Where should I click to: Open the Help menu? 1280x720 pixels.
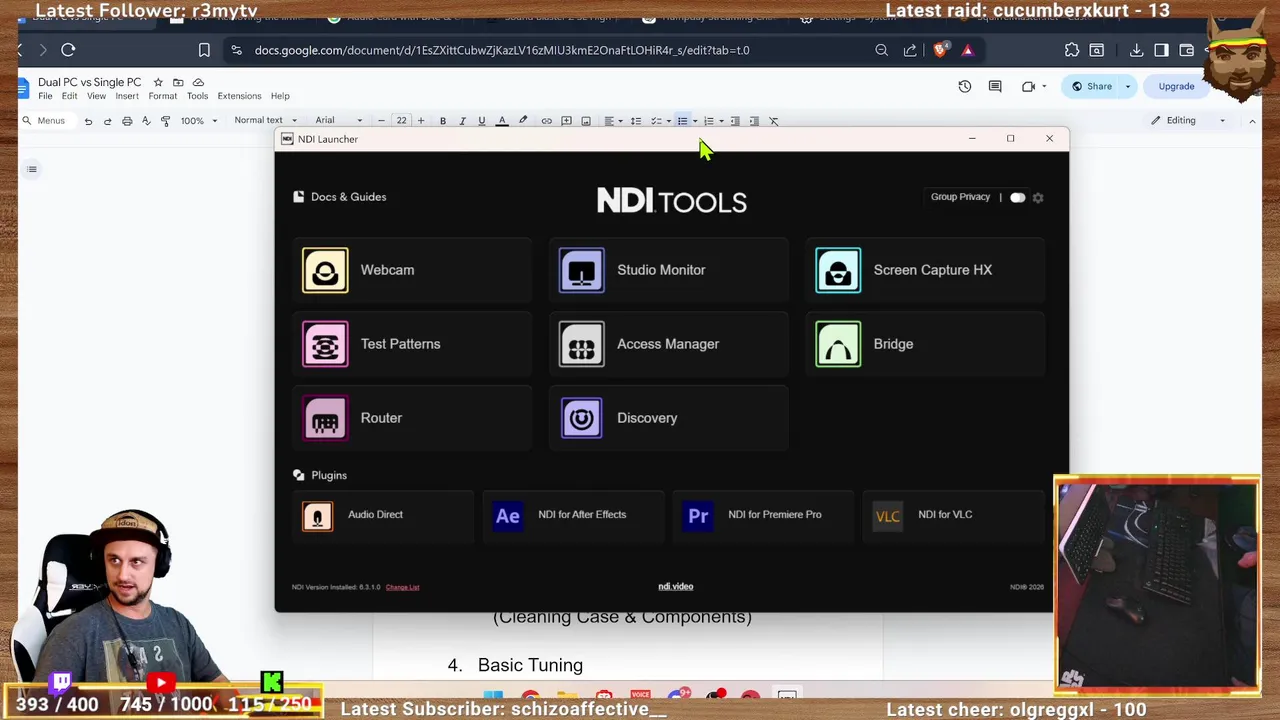[280, 96]
